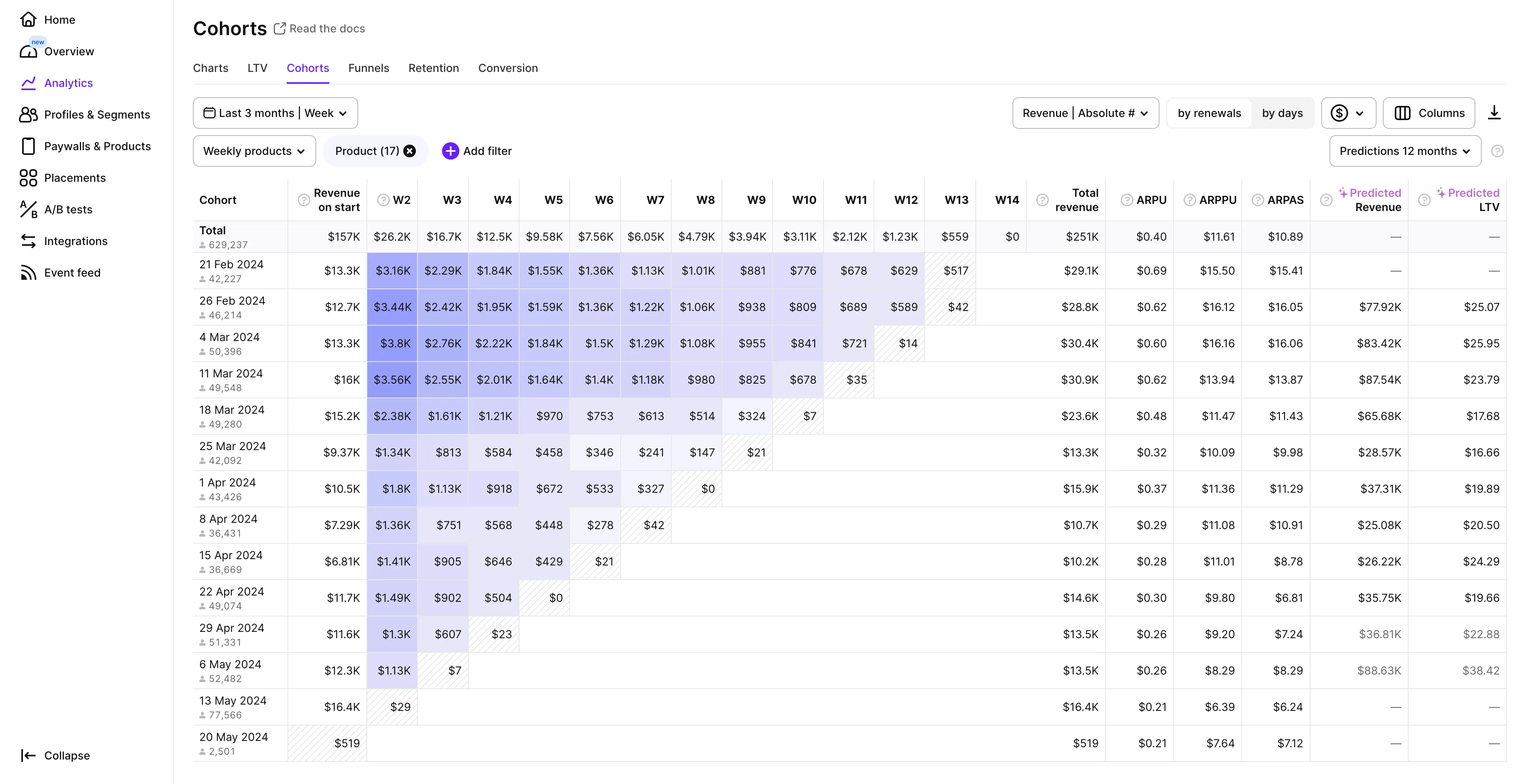Screen dimensions: 1526x784
Task: Open the A/B tests sidebar section
Action: pos(68,209)
